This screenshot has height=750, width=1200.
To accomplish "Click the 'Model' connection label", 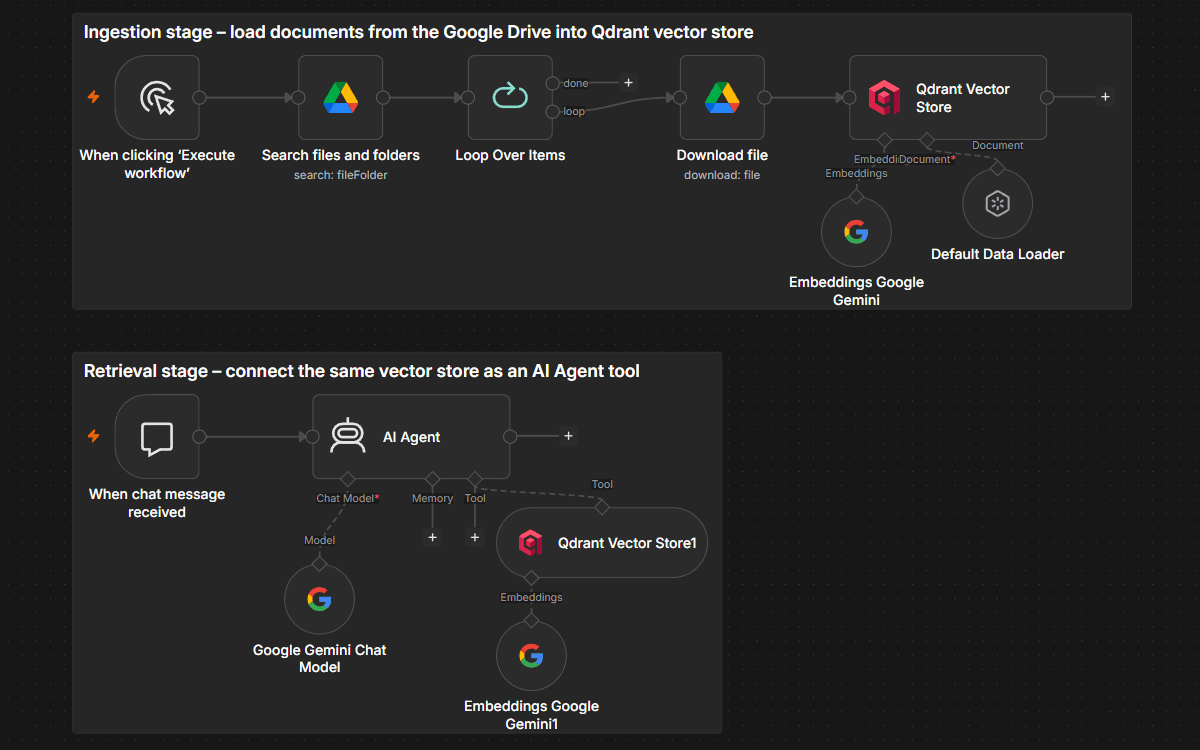I will [320, 540].
